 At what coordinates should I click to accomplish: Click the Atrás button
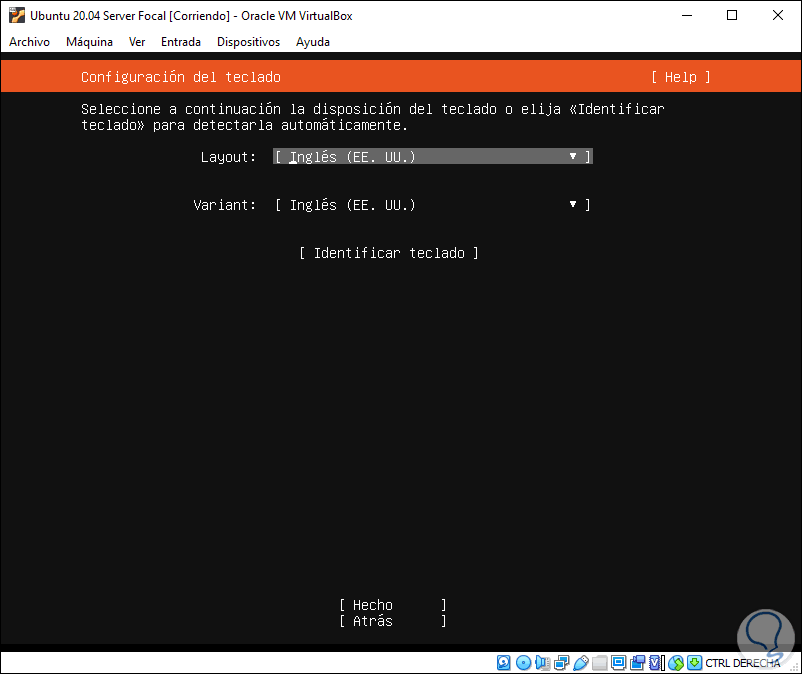click(393, 621)
